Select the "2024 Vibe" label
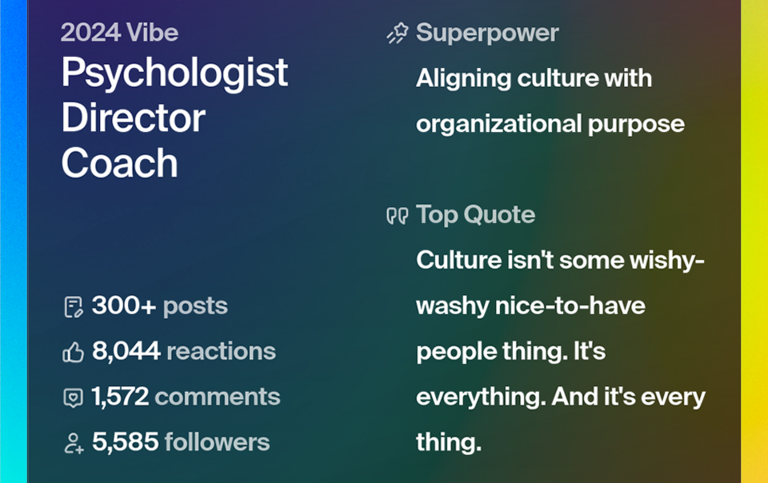Image resolution: width=768 pixels, height=483 pixels. (x=119, y=32)
